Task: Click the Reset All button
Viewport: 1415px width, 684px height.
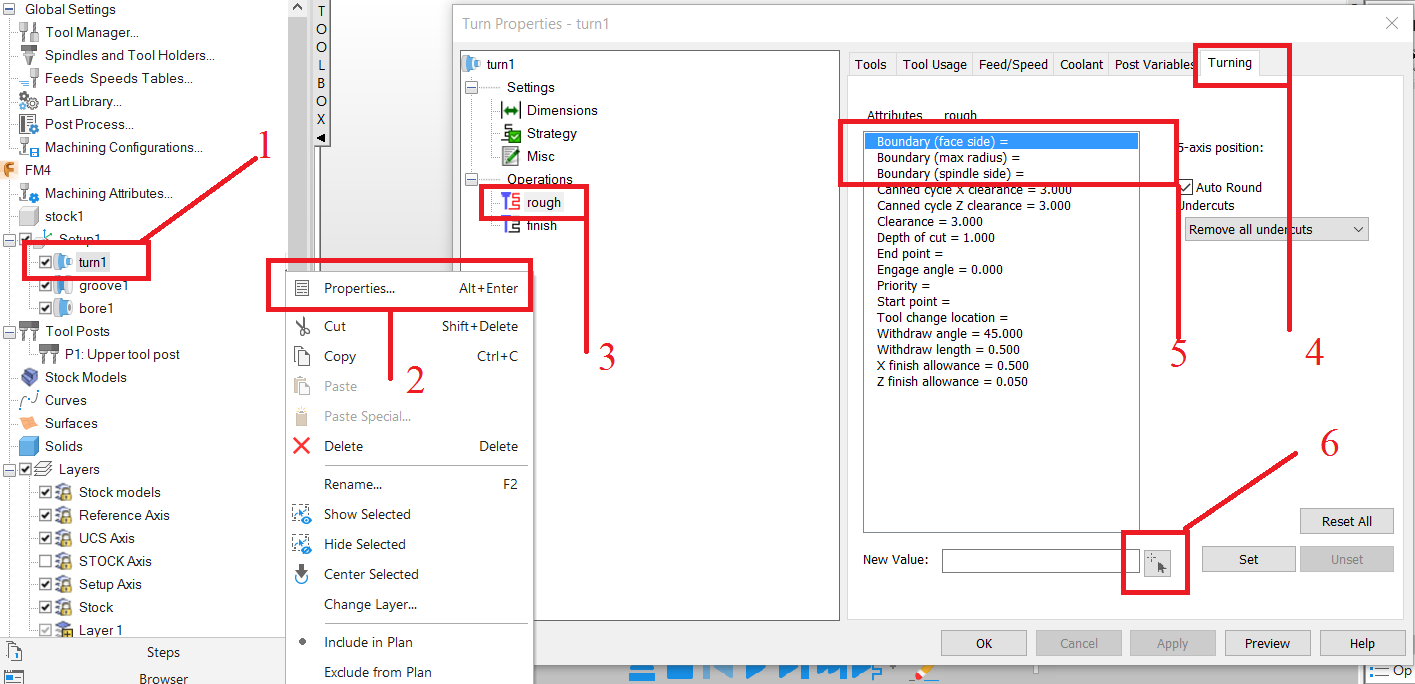Action: pos(1346,521)
